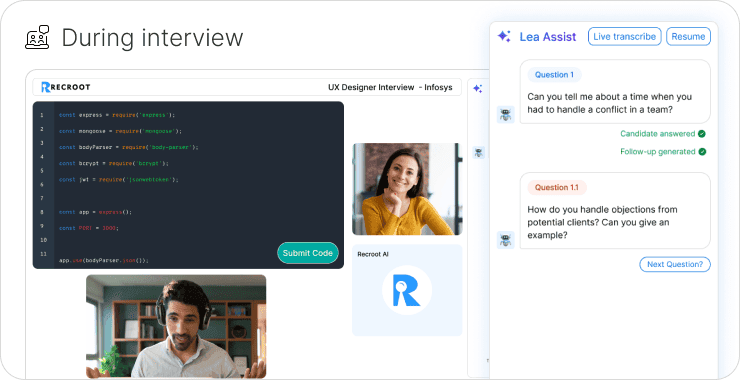This screenshot has width=740, height=380.
Task: Click the woman's video thumbnail
Action: (x=407, y=189)
